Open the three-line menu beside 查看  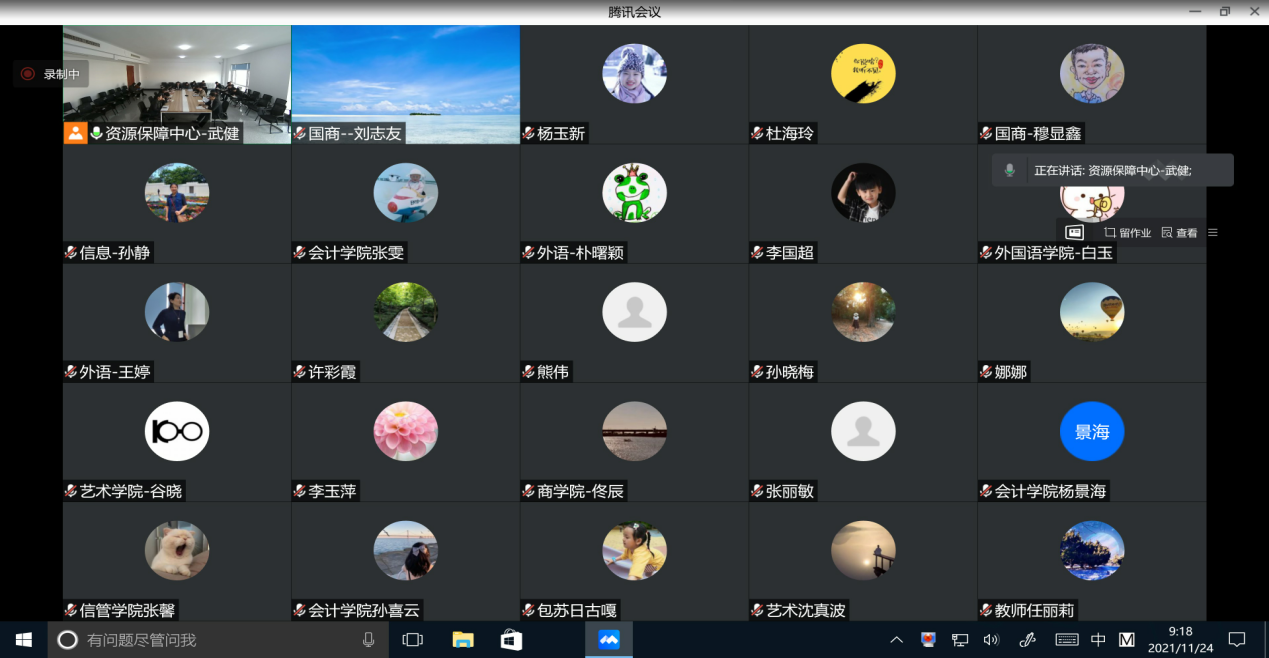click(1213, 233)
